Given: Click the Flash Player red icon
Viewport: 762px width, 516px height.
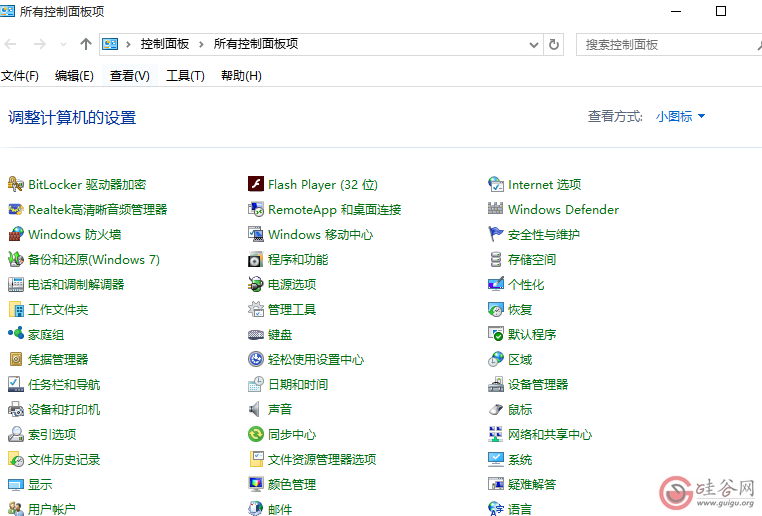Looking at the screenshot, I should (x=256, y=184).
